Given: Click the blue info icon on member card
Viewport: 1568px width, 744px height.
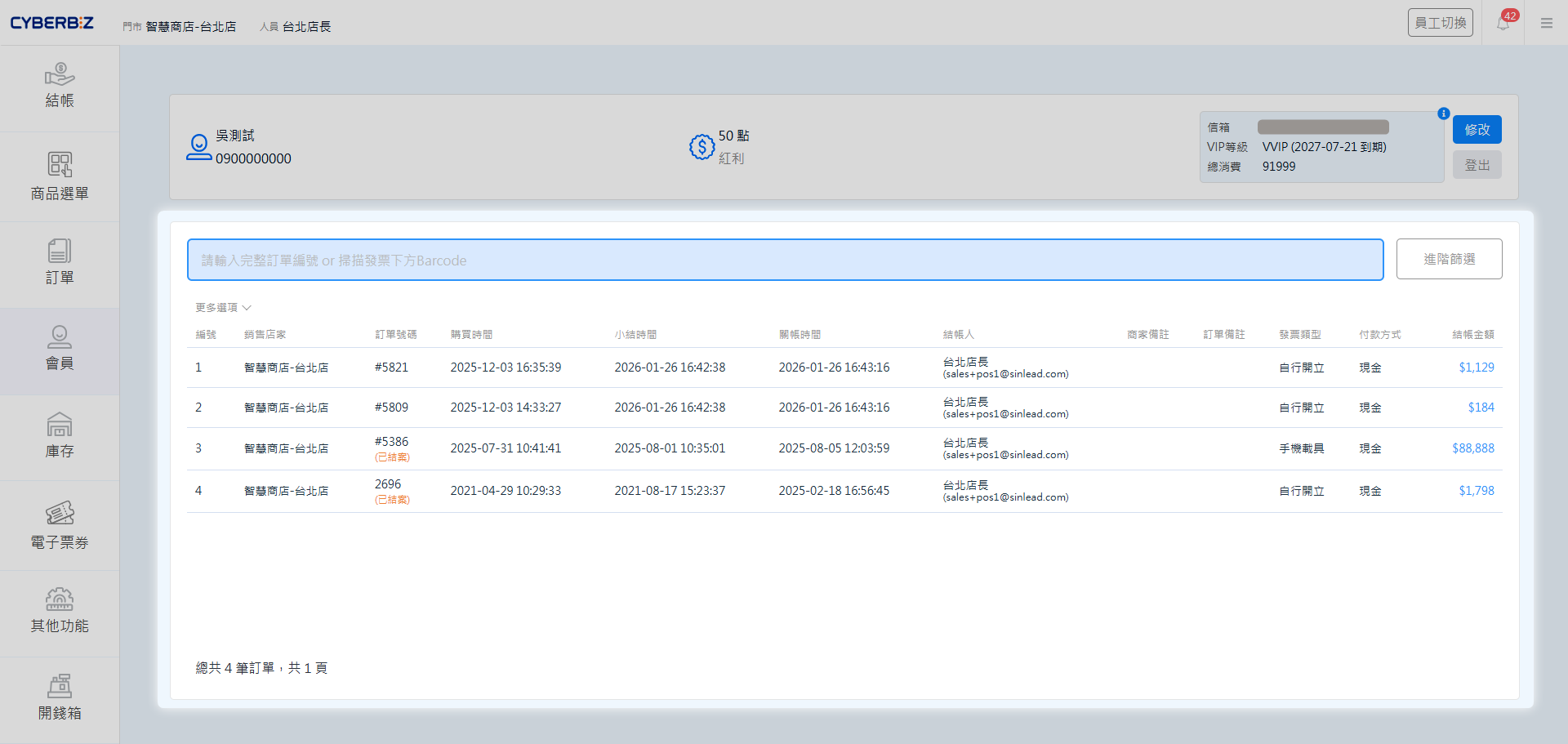Looking at the screenshot, I should click(x=1443, y=114).
